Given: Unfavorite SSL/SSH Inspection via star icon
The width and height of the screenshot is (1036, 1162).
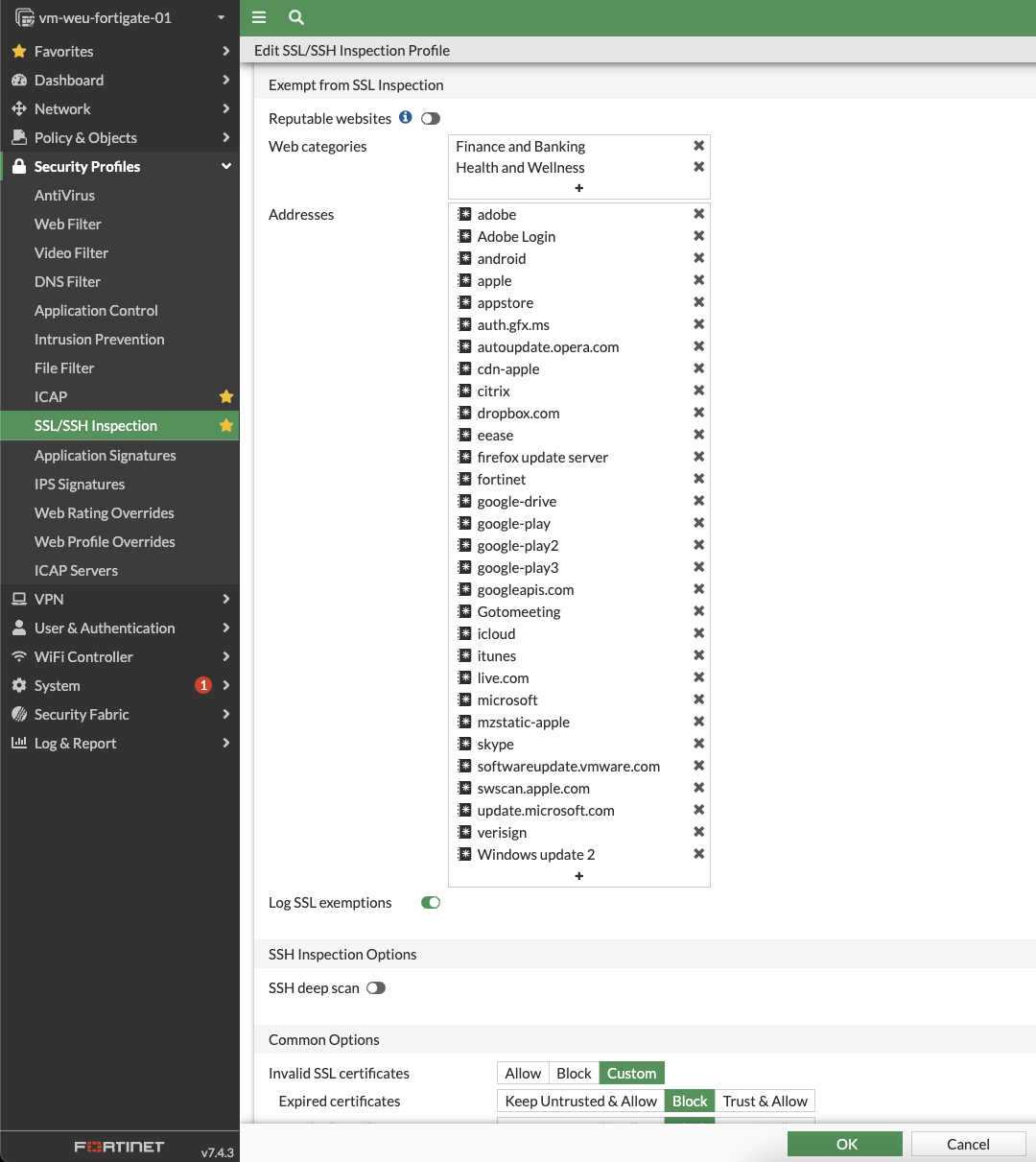Looking at the screenshot, I should click(x=226, y=425).
